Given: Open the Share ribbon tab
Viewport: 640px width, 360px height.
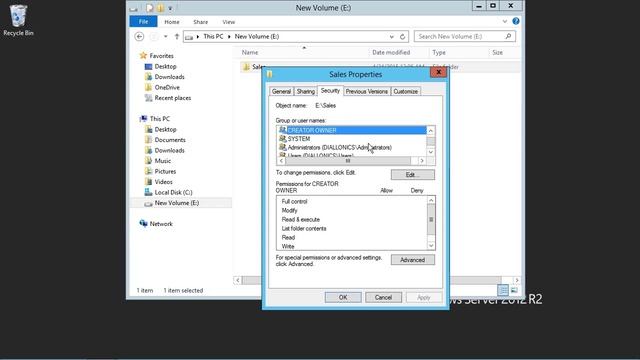Looking at the screenshot, I should click(x=200, y=22).
